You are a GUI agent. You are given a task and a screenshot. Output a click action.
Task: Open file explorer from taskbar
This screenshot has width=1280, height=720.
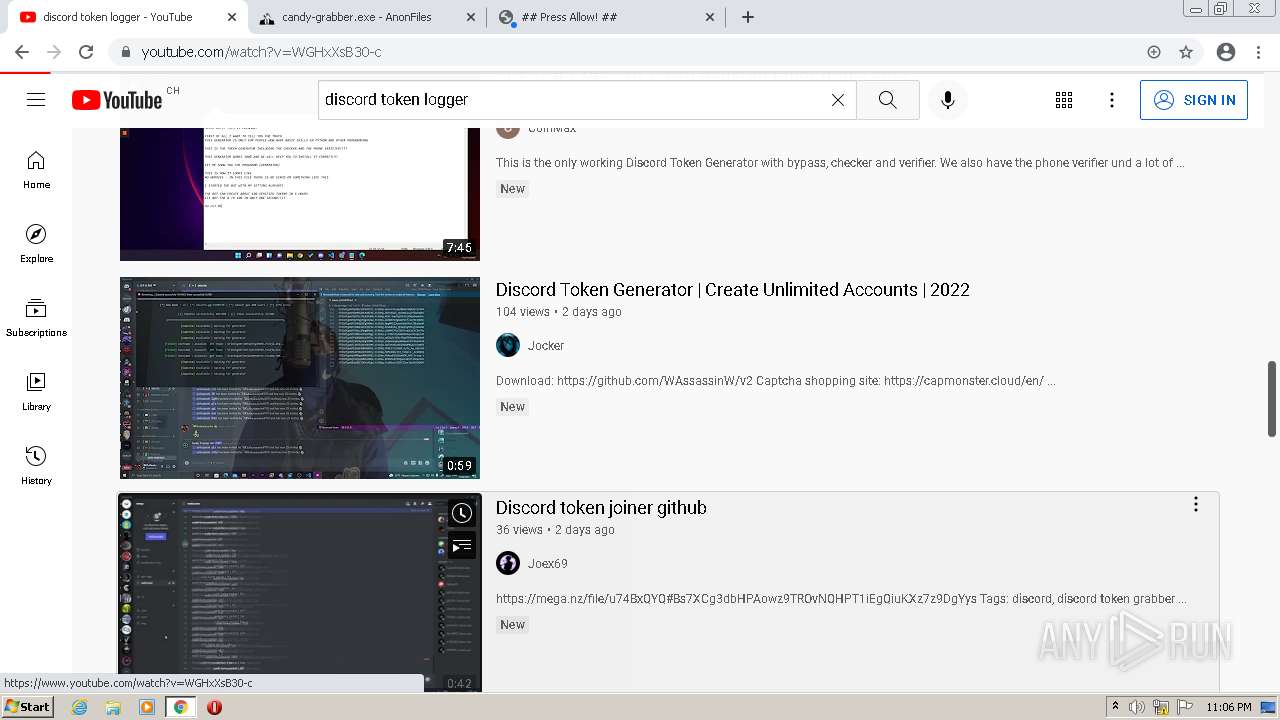click(113, 707)
